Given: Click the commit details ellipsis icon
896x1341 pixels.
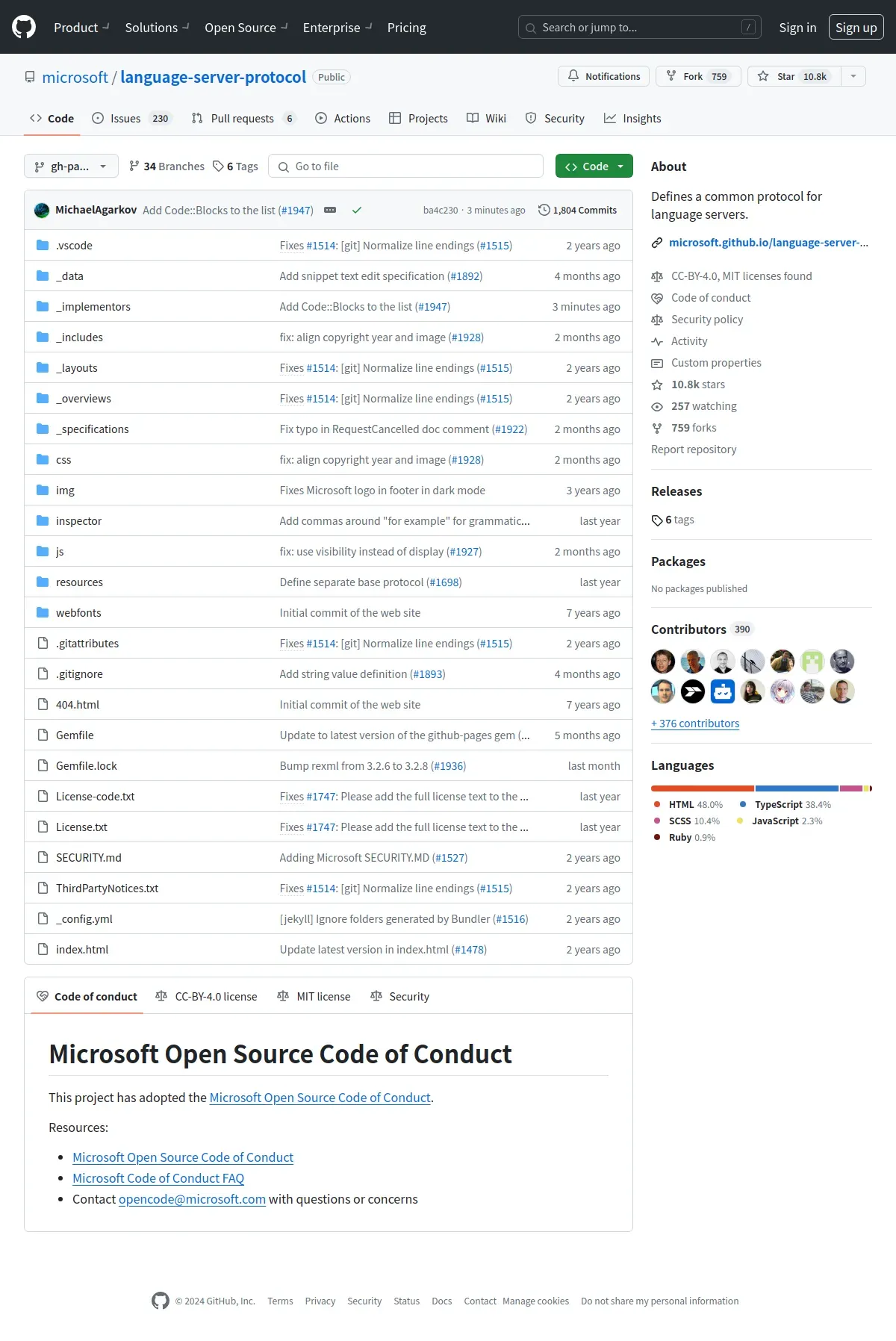Looking at the screenshot, I should [x=330, y=211].
